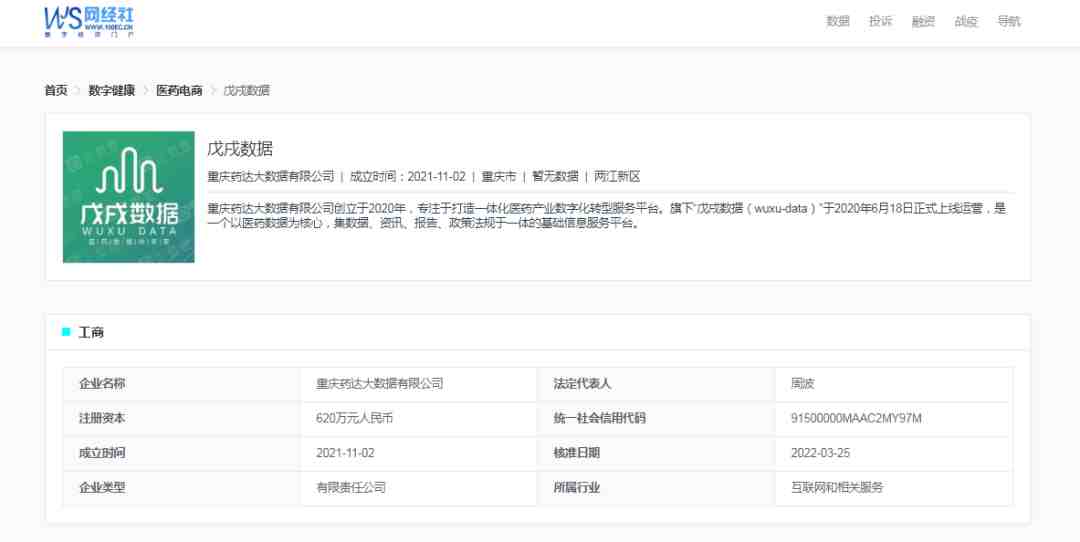This screenshot has width=1080, height=542.
Task: Click the 周波 legal representative value
Action: (x=802, y=384)
